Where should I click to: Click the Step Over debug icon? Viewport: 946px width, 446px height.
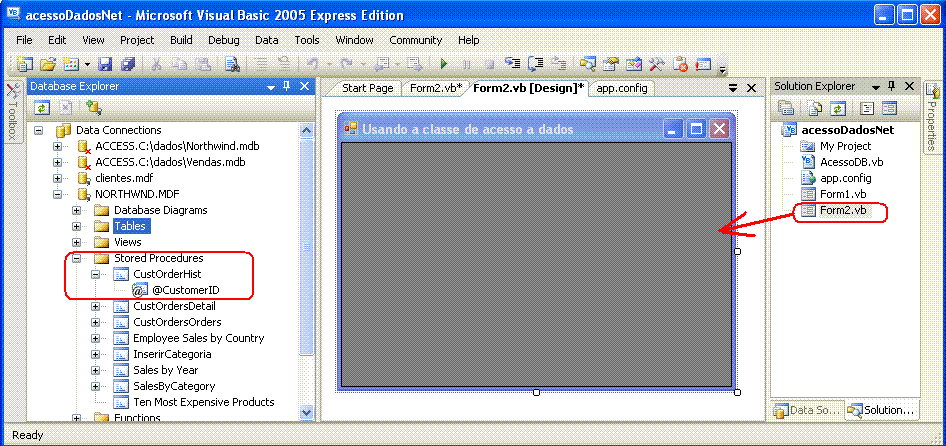click(536, 64)
